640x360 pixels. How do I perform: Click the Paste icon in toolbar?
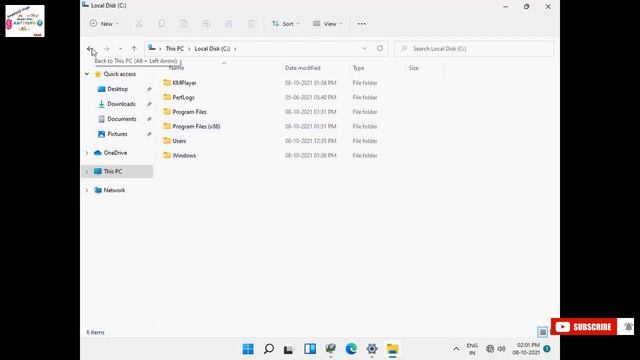tap(184, 24)
